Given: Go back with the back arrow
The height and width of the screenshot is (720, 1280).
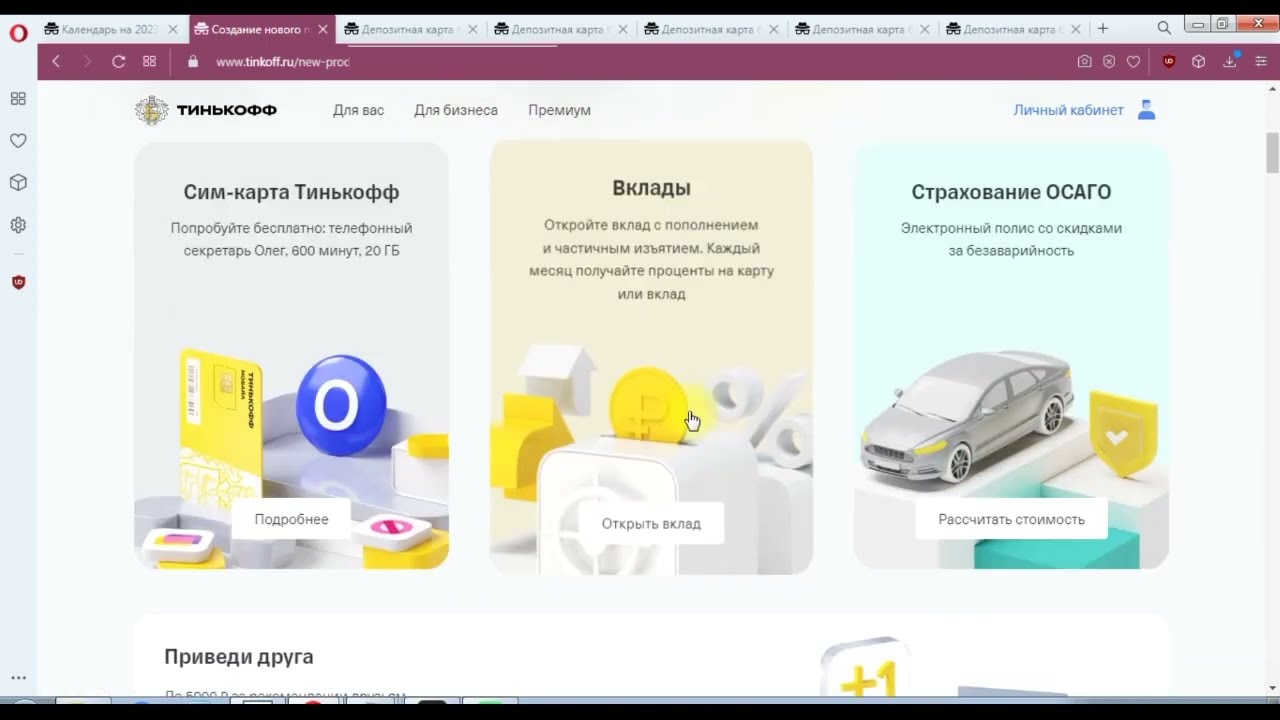Looking at the screenshot, I should pyautogui.click(x=56, y=61).
